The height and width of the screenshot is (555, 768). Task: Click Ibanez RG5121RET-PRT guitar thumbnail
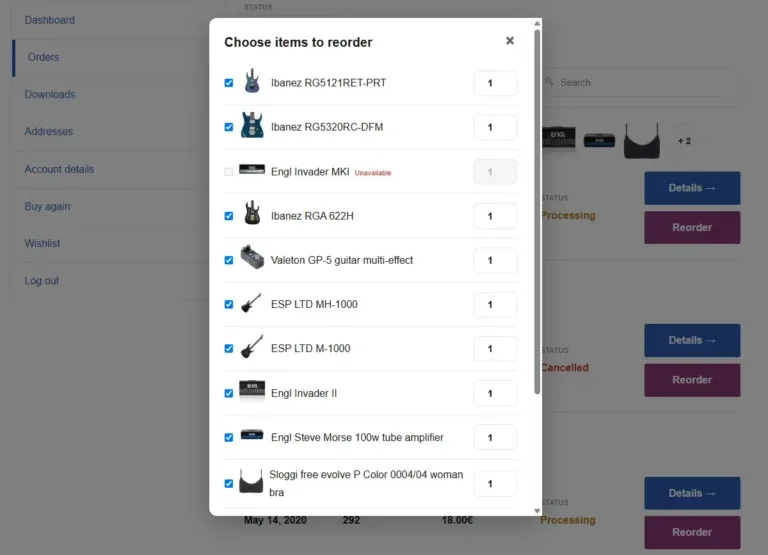(252, 81)
